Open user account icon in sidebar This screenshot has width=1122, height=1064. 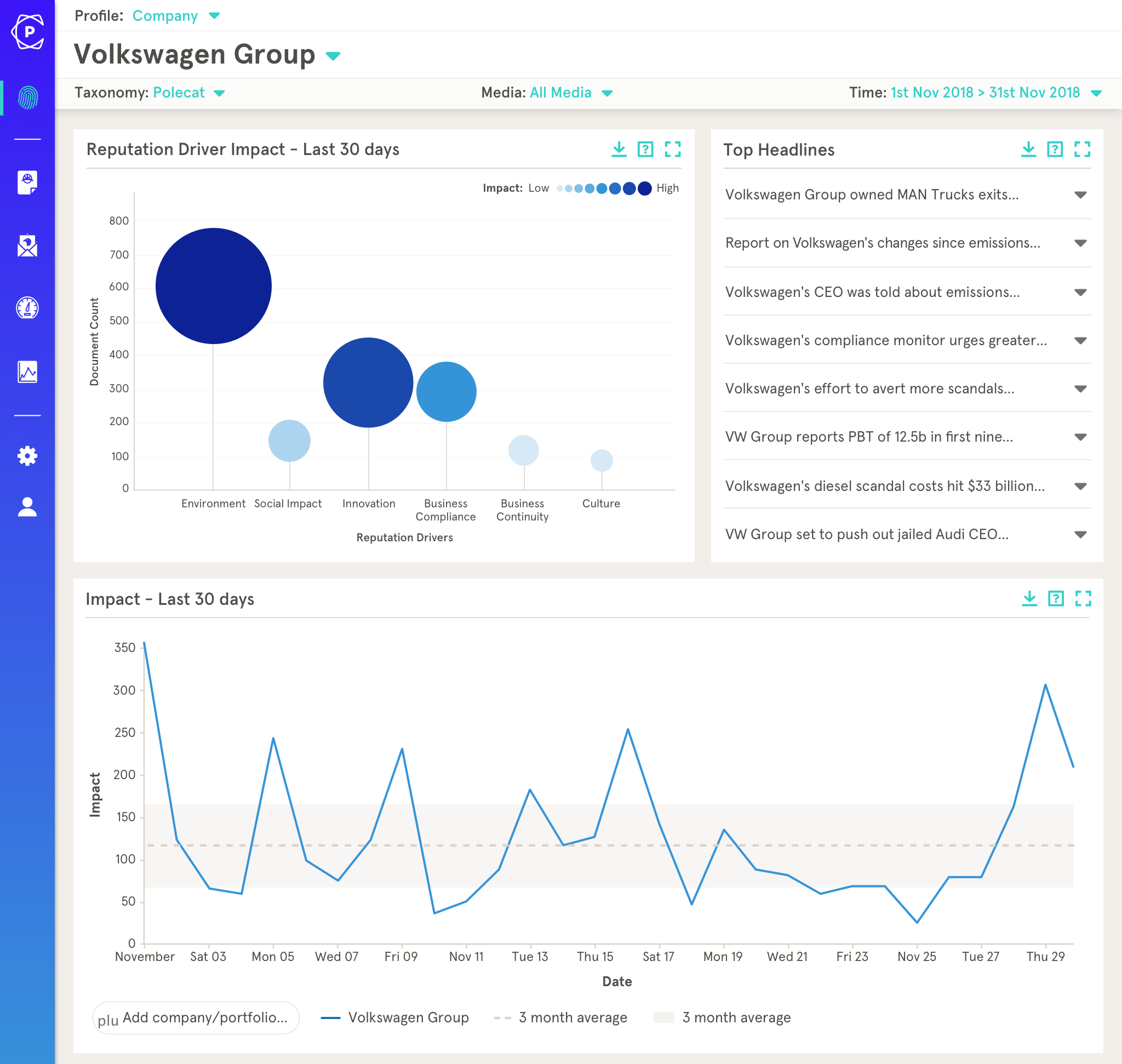[27, 506]
